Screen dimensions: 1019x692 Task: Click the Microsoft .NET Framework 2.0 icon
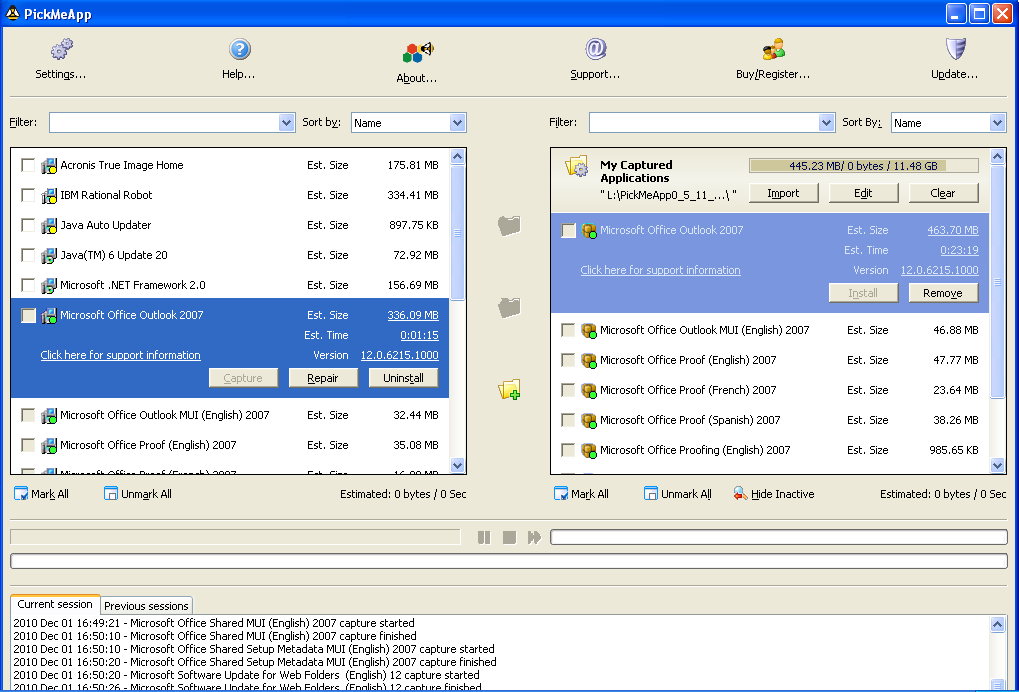point(49,285)
